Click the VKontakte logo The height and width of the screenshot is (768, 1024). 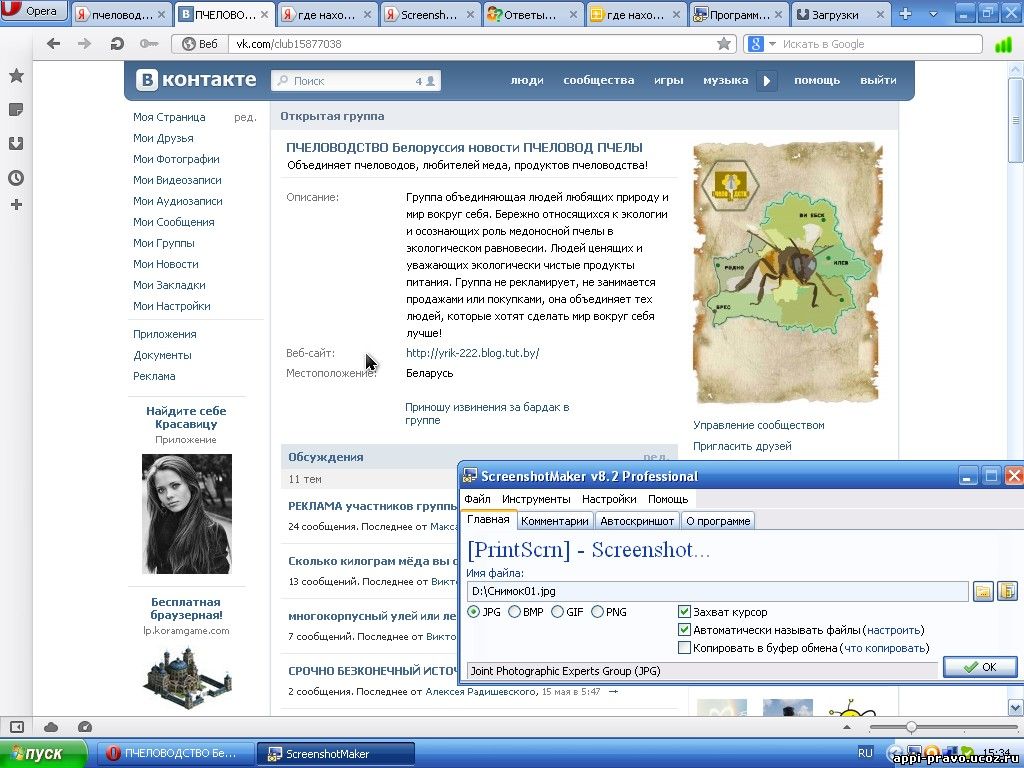pos(196,80)
